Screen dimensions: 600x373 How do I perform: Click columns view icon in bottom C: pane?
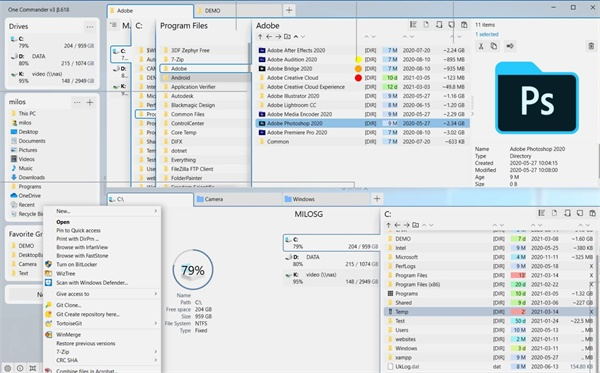click(541, 213)
